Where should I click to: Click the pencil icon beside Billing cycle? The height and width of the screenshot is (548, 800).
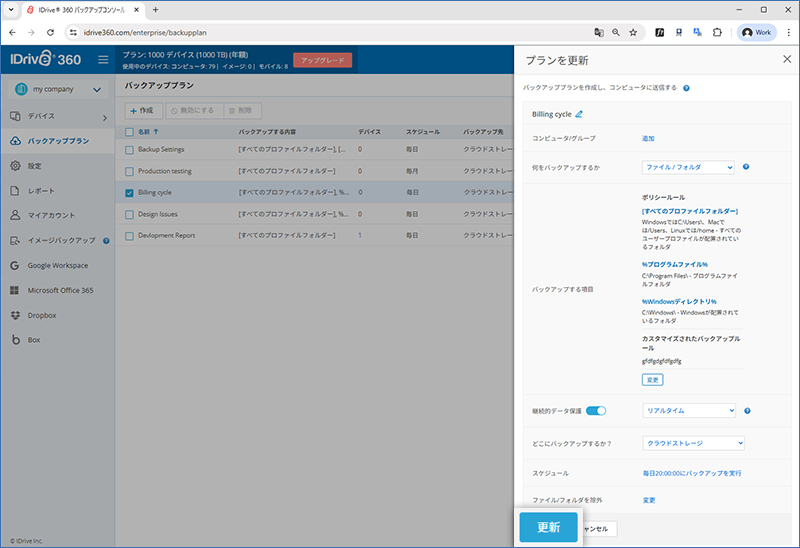[x=579, y=115]
